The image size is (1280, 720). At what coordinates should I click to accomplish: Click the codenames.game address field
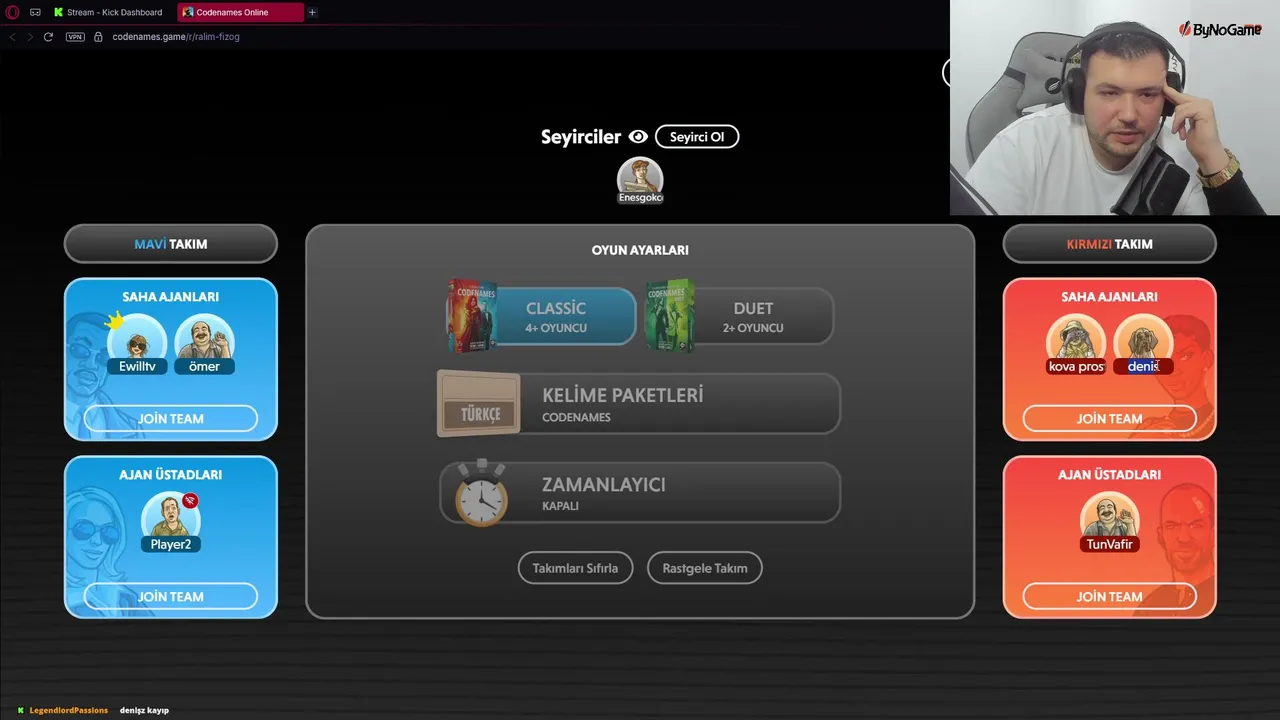tap(176, 37)
